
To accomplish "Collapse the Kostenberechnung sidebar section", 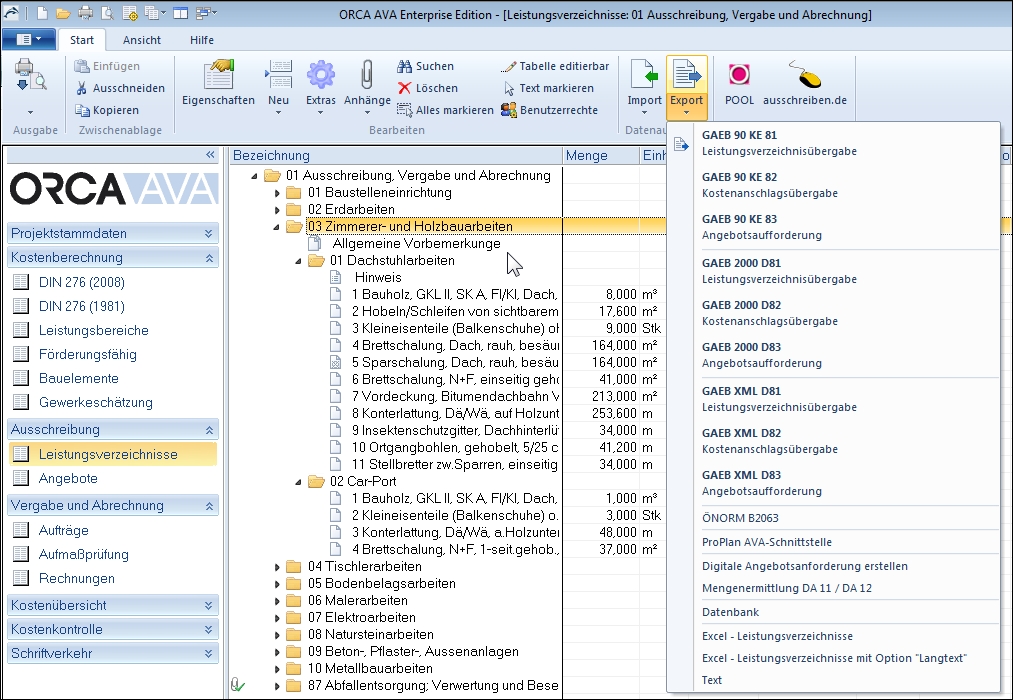I will click(x=209, y=258).
